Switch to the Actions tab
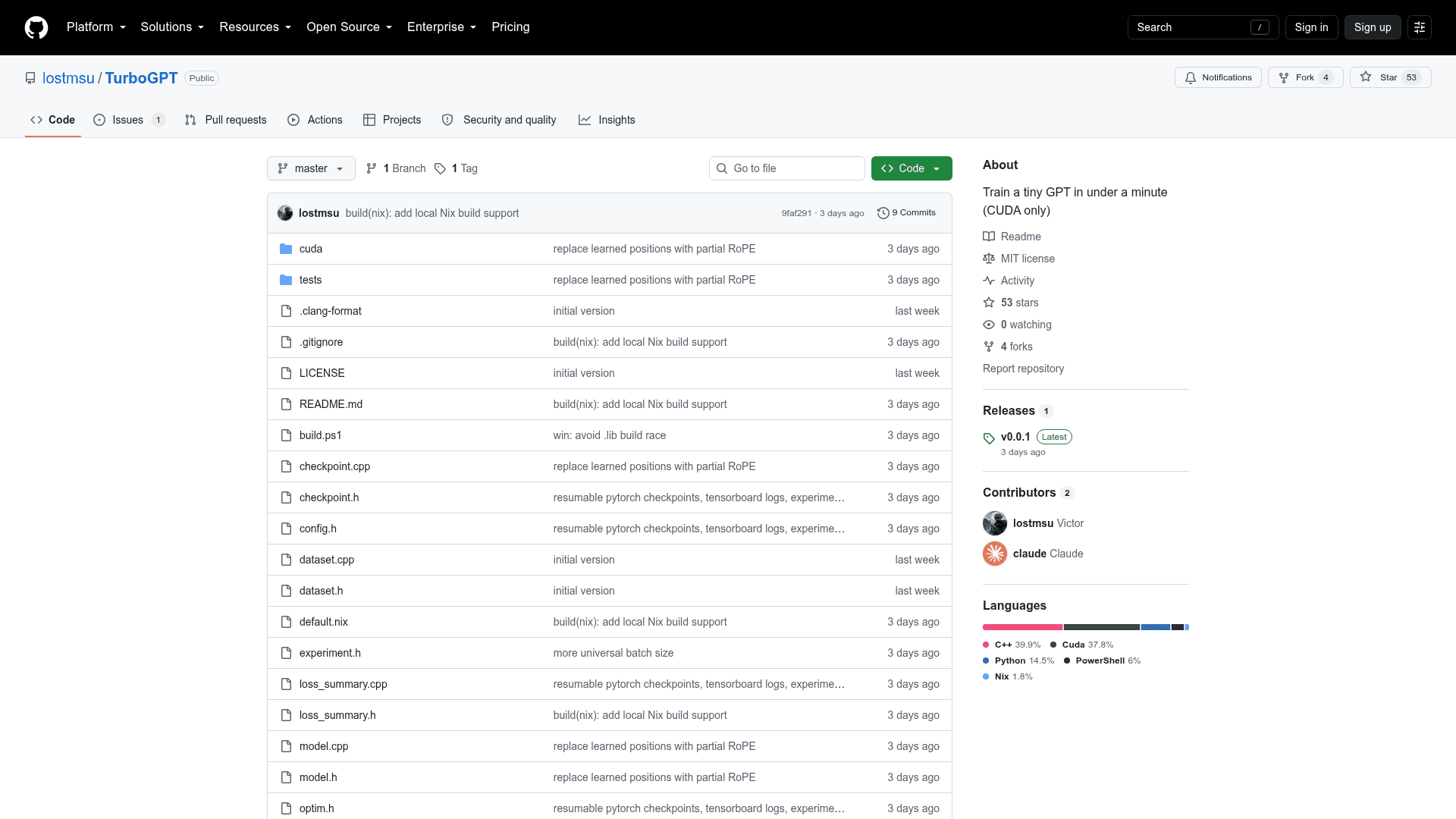 [x=315, y=120]
